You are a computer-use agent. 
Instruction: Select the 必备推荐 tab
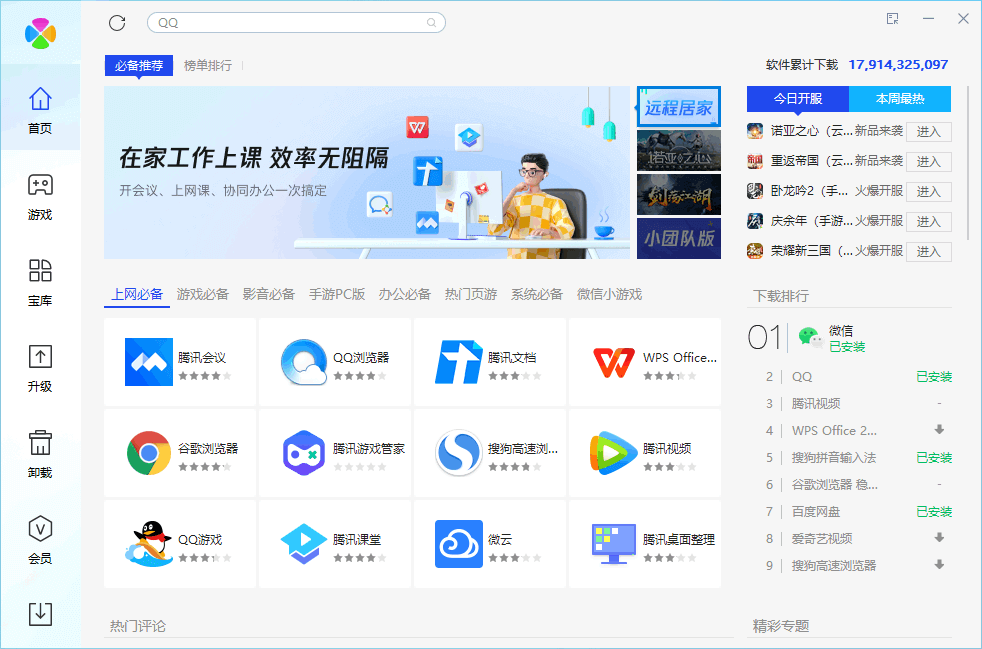[x=138, y=65]
